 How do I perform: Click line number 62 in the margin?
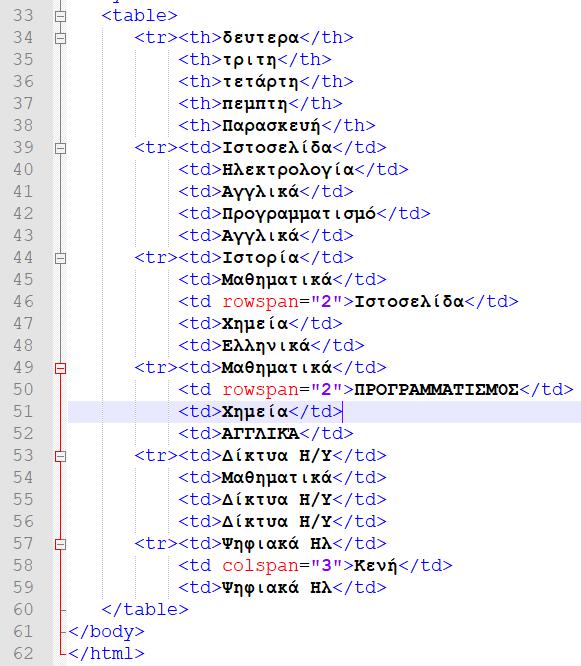point(23,653)
